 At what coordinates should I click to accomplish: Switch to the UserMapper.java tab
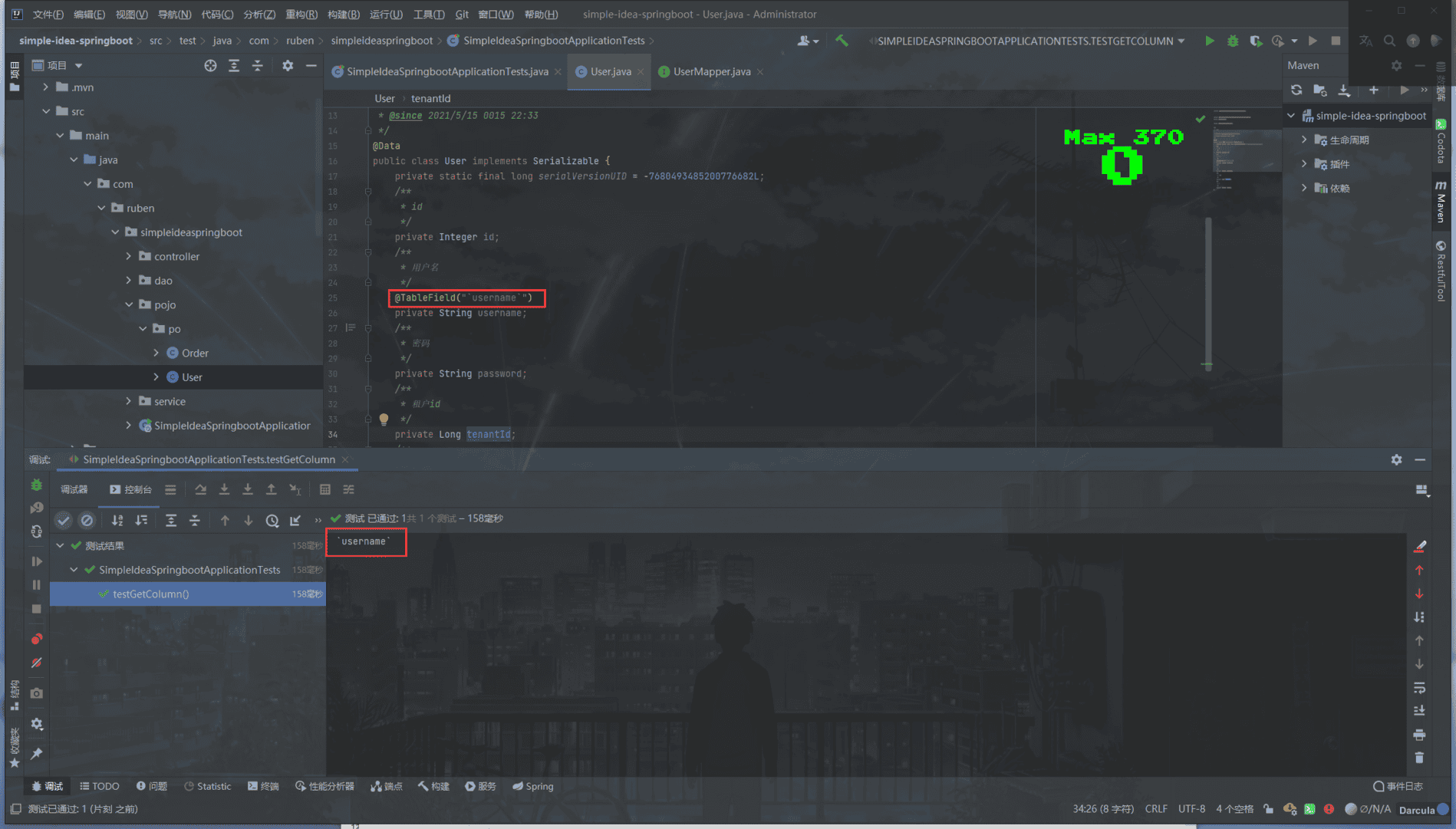tap(711, 71)
